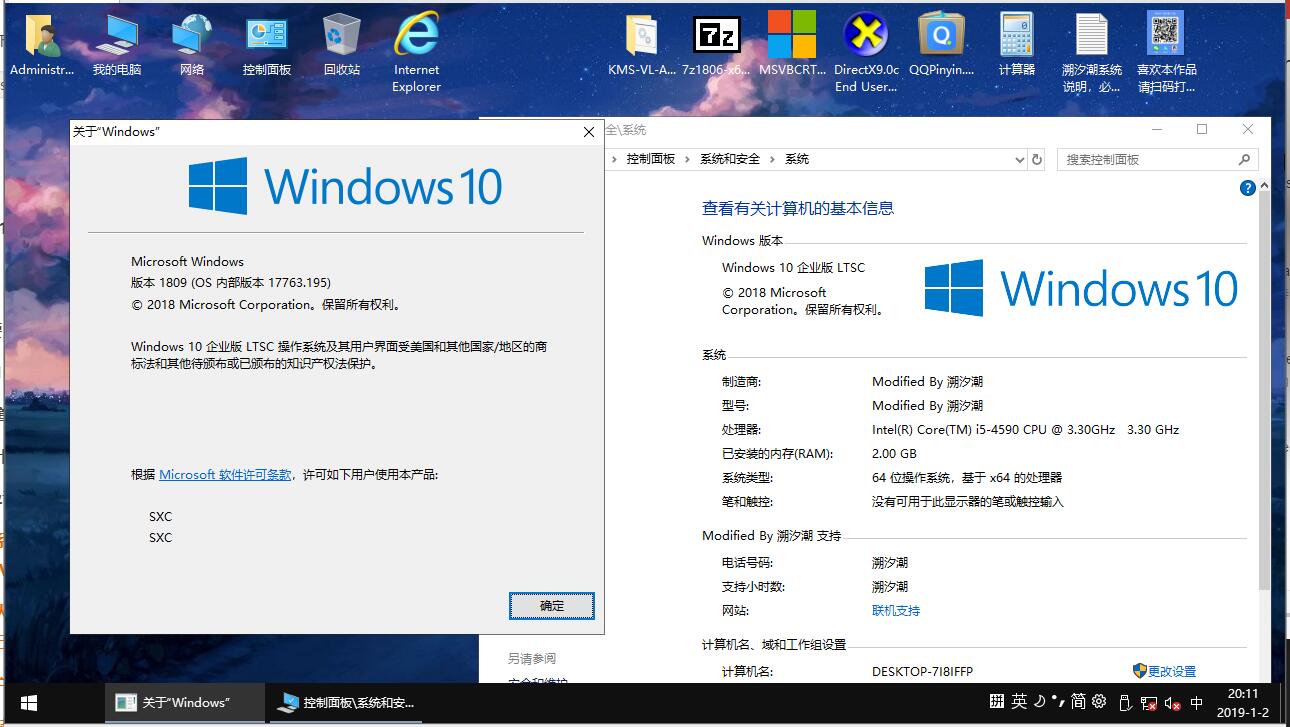Click the refresh icon beside address bar
Viewport: 1290px width, 727px height.
1037,160
